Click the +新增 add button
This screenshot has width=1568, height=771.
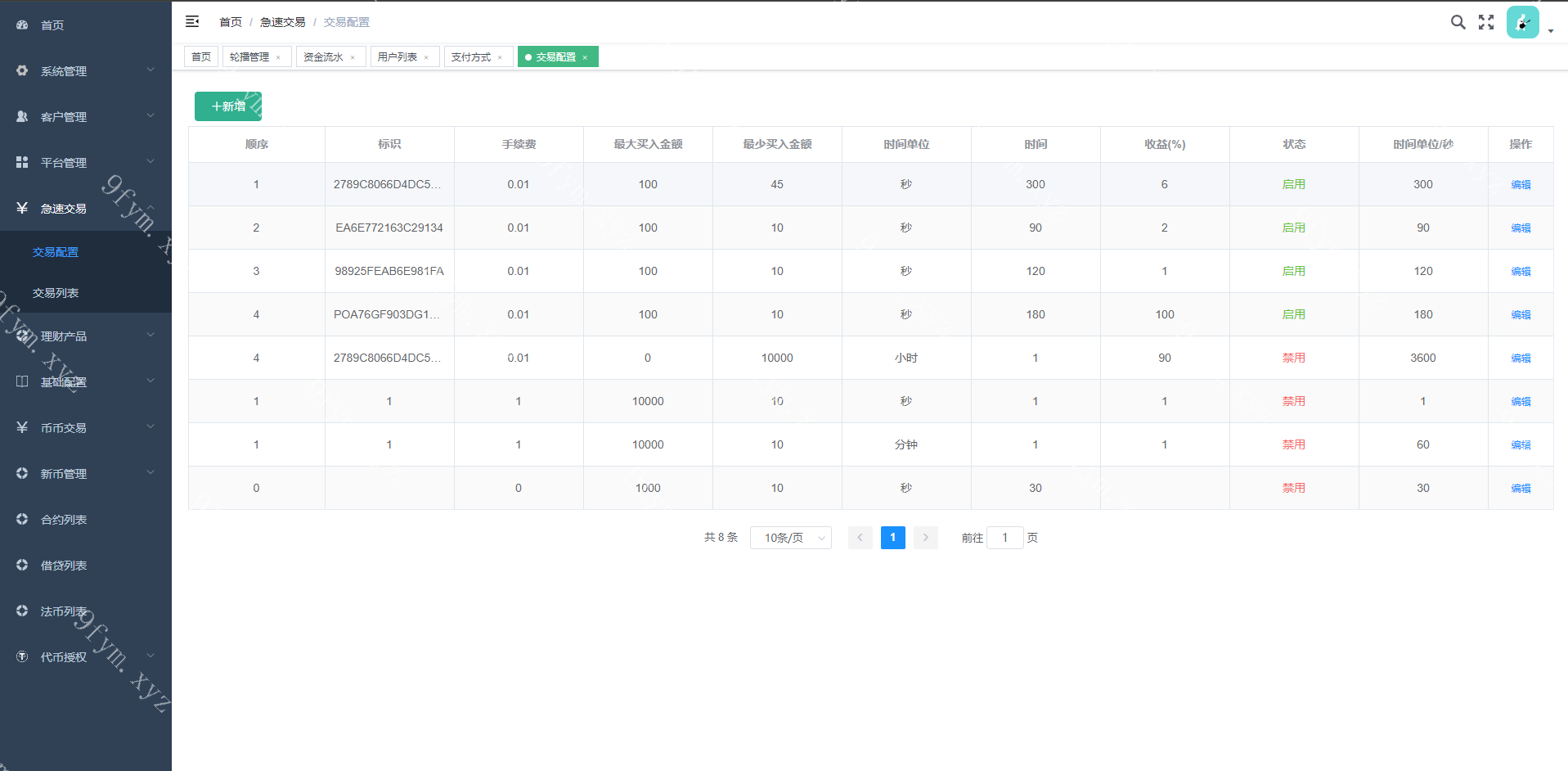pyautogui.click(x=228, y=106)
